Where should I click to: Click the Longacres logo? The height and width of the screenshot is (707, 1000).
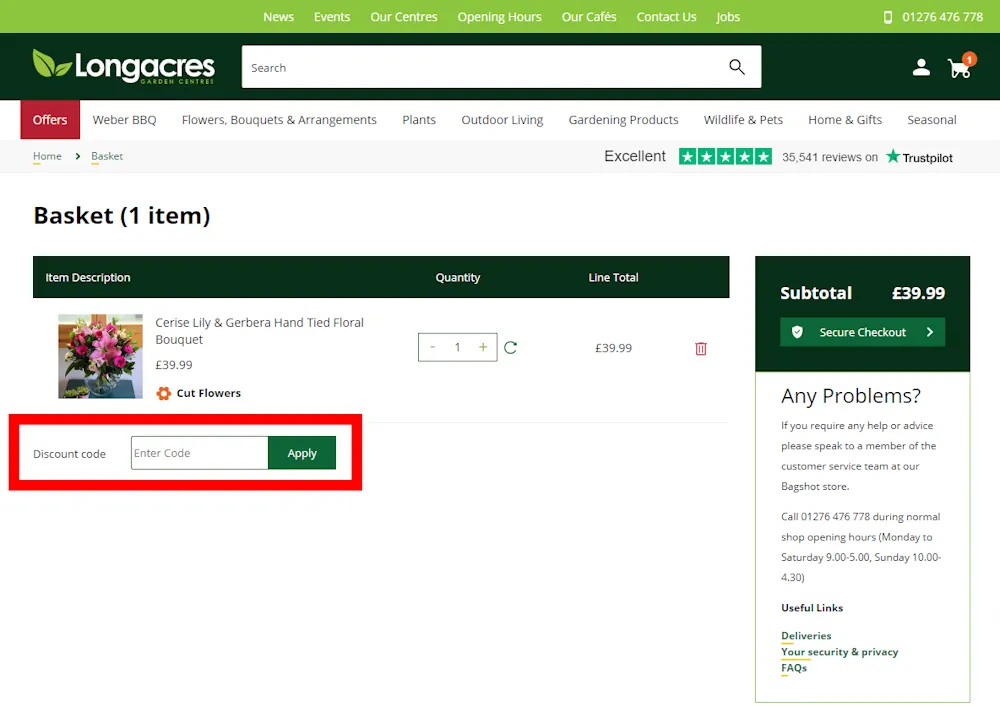click(124, 66)
